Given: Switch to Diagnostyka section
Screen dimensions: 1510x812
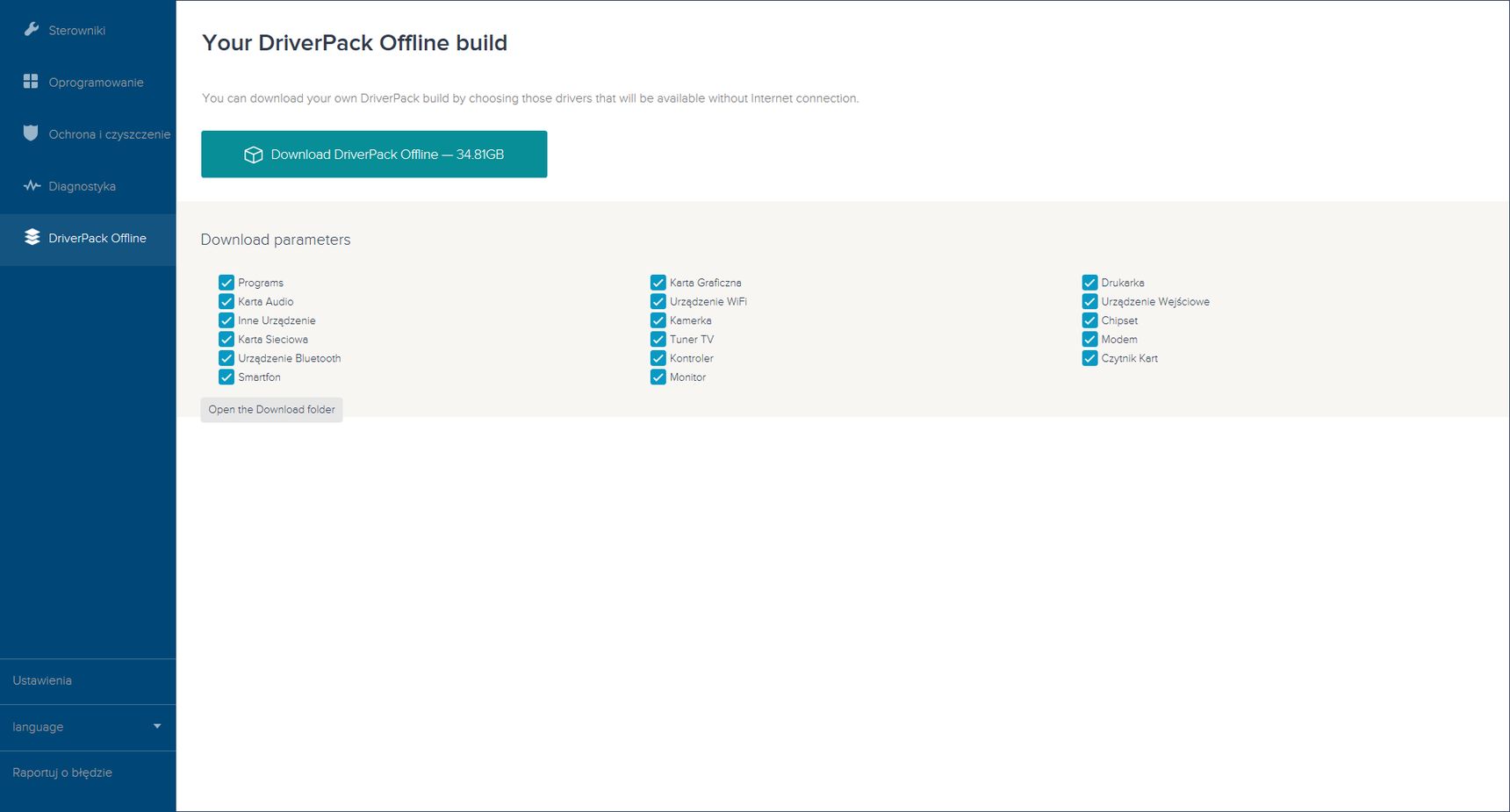Looking at the screenshot, I should coord(88,186).
